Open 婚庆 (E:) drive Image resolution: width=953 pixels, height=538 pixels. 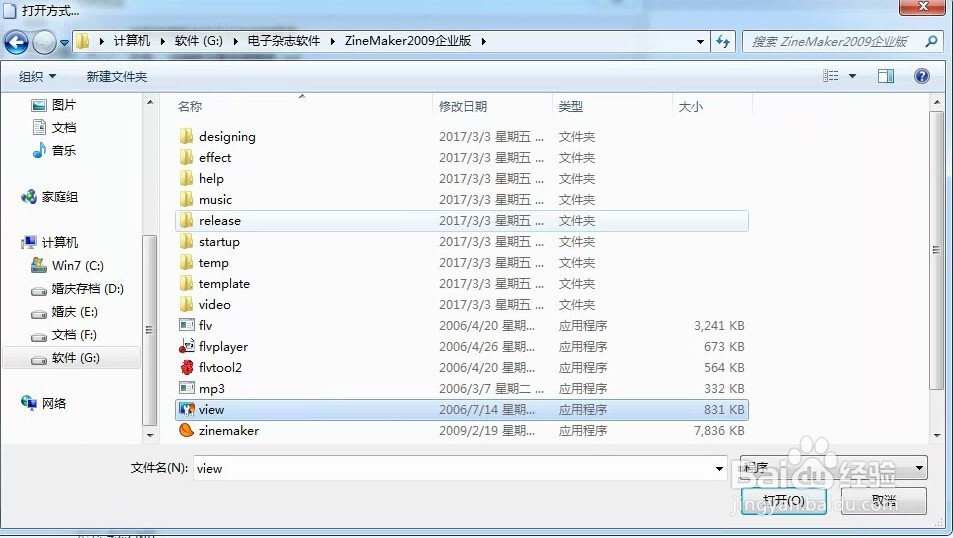64,312
